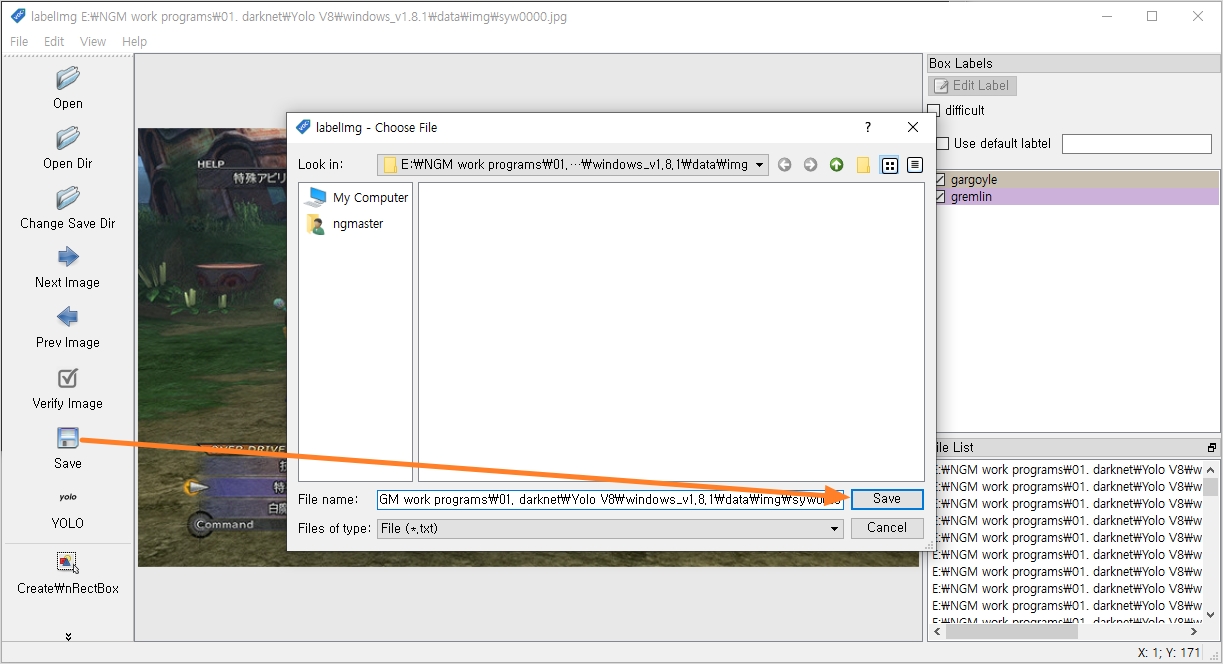Click the File name input field

point(610,499)
